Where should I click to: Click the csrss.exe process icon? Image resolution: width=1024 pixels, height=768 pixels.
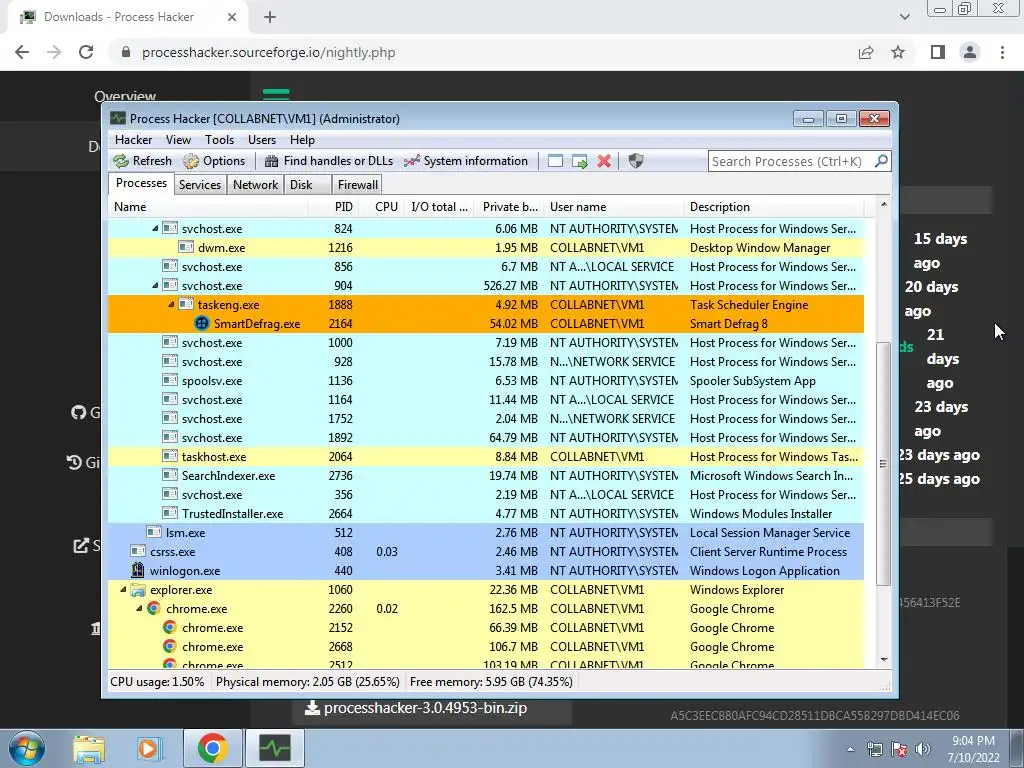[x=138, y=551]
